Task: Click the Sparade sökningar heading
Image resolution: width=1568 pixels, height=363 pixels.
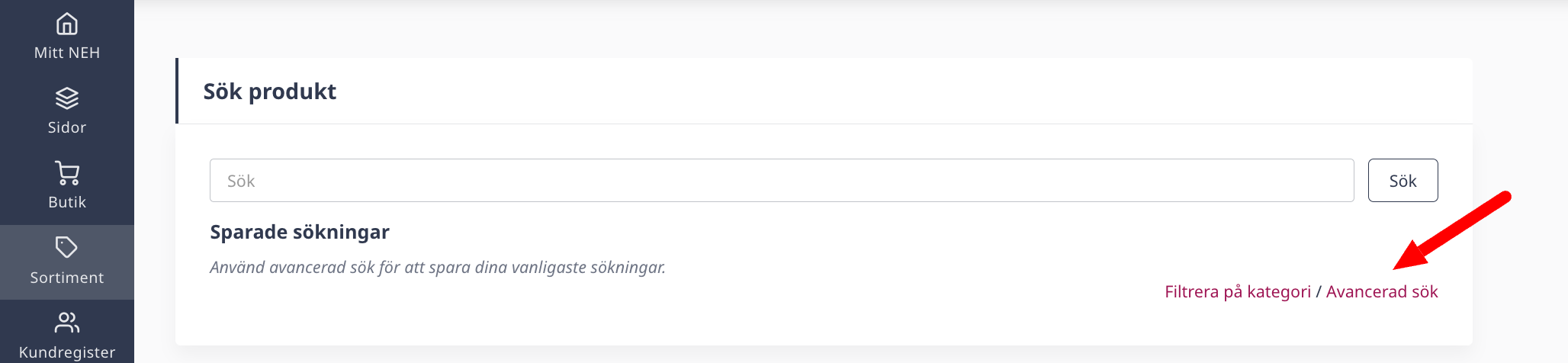Action: (x=300, y=232)
